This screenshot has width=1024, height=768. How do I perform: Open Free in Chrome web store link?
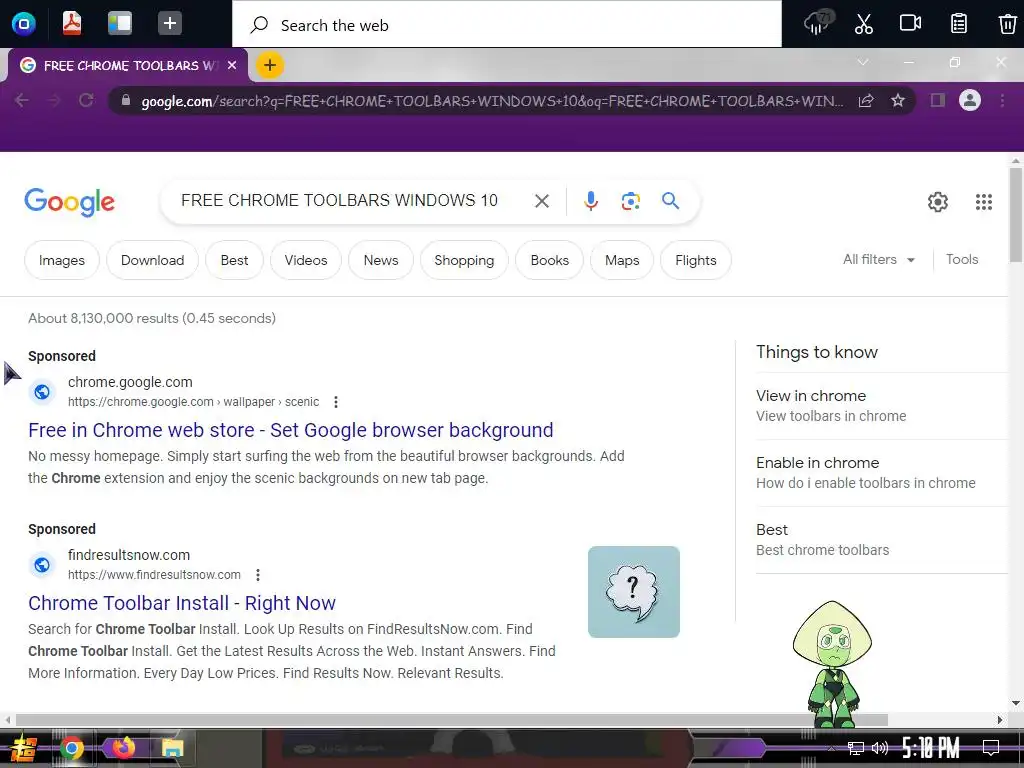coord(291,430)
